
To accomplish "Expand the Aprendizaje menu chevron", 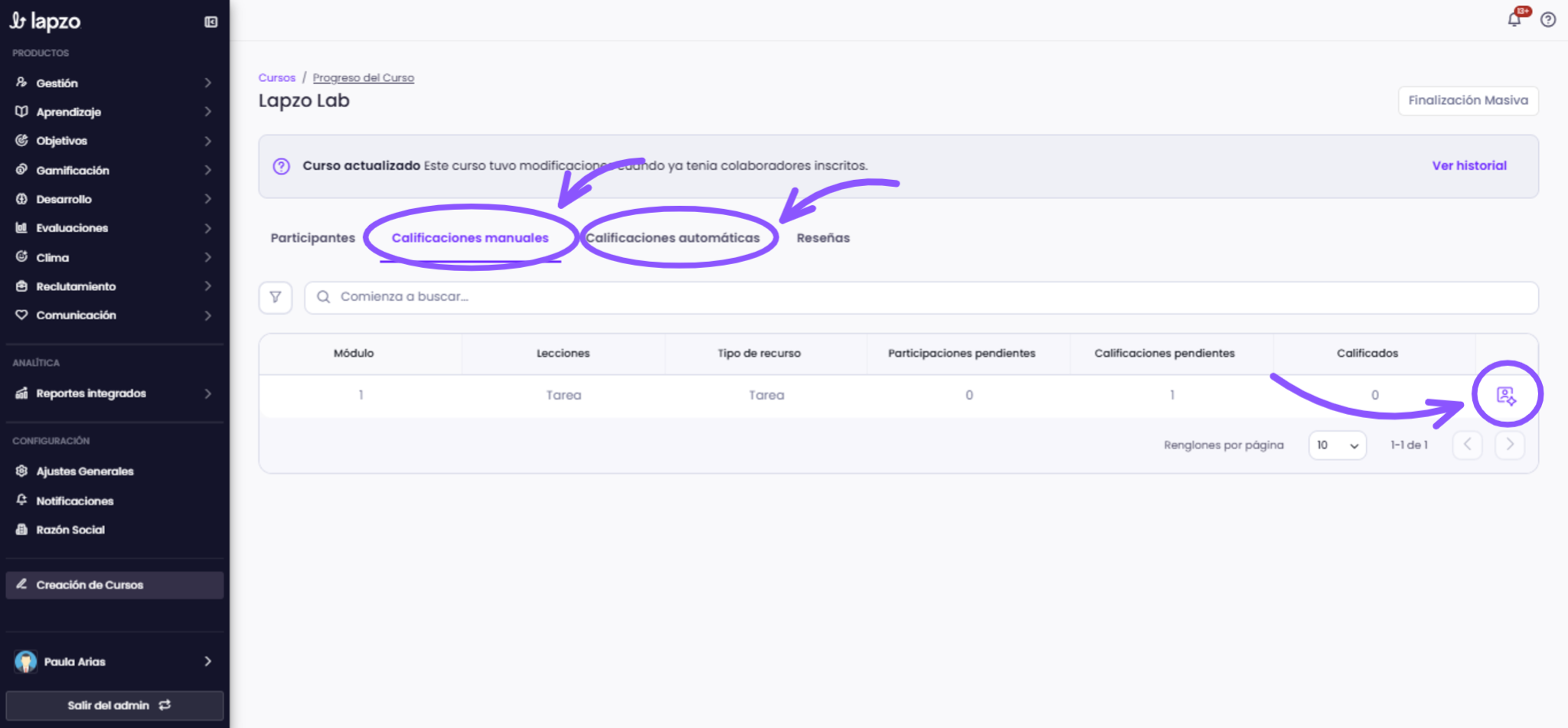I will [x=207, y=112].
